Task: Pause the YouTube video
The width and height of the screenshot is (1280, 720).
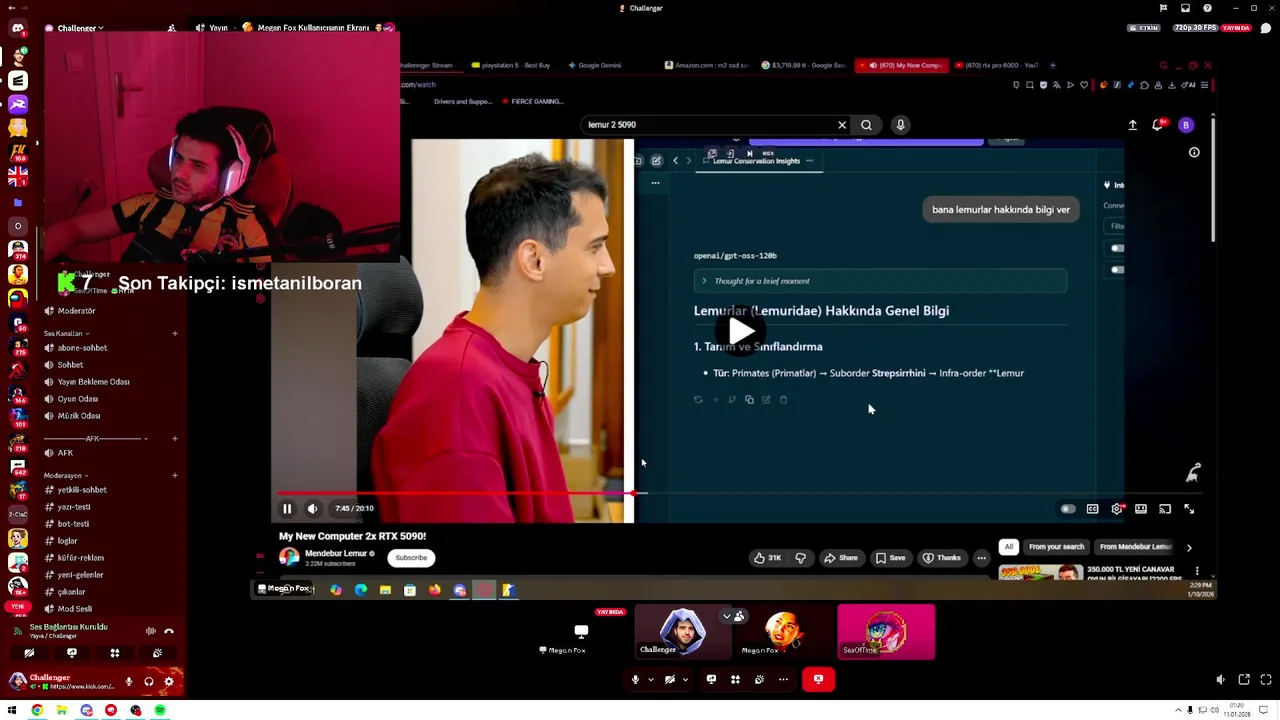Action: (287, 509)
